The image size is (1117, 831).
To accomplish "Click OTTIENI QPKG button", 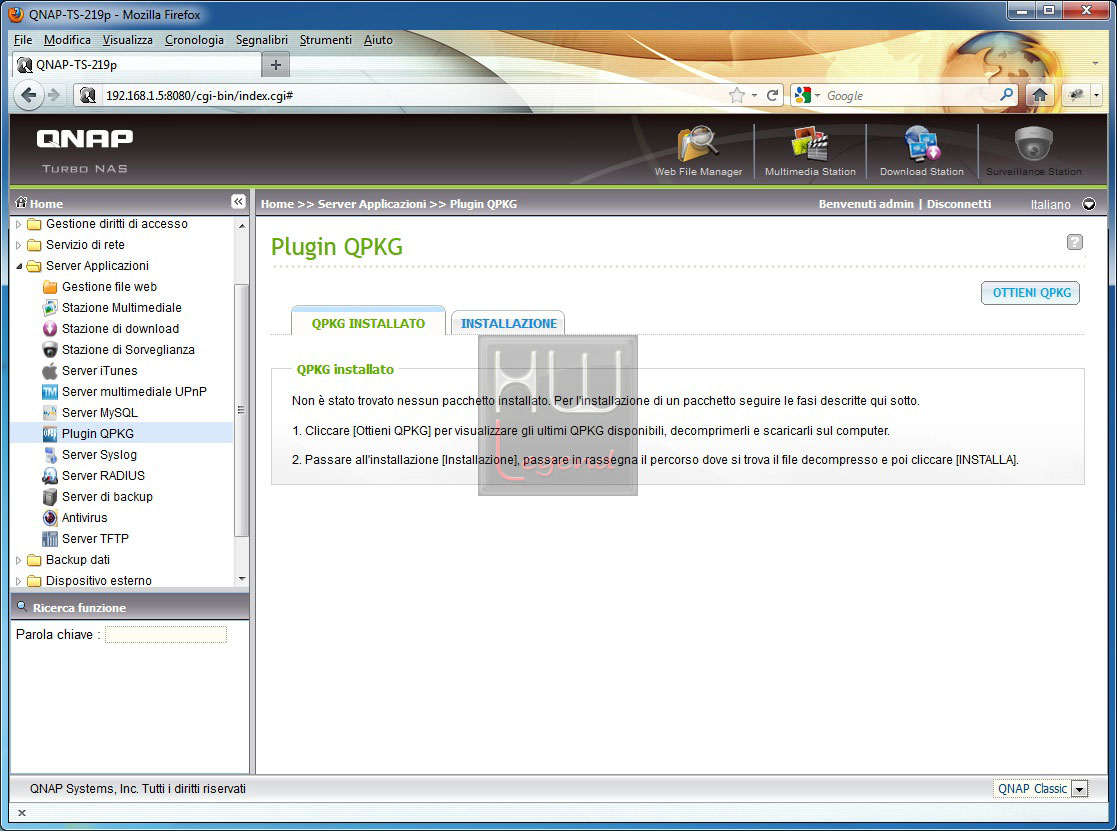I will click(x=1031, y=293).
